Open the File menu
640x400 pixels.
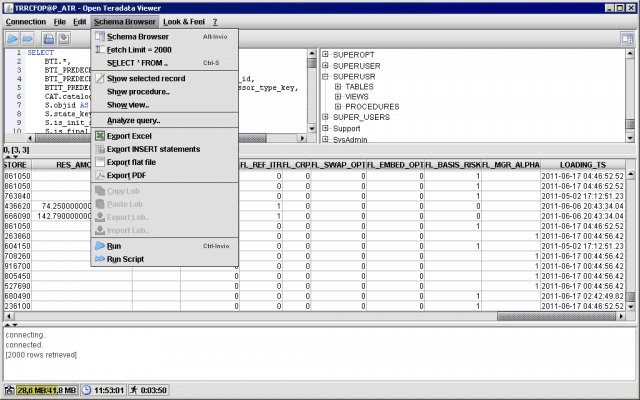click(x=60, y=22)
